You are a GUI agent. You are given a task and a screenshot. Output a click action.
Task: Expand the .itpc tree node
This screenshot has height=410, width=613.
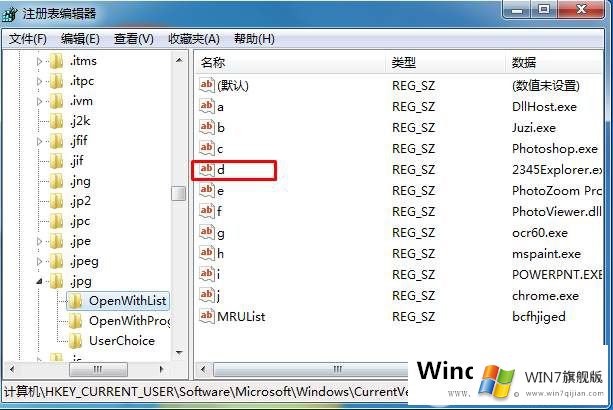39,81
